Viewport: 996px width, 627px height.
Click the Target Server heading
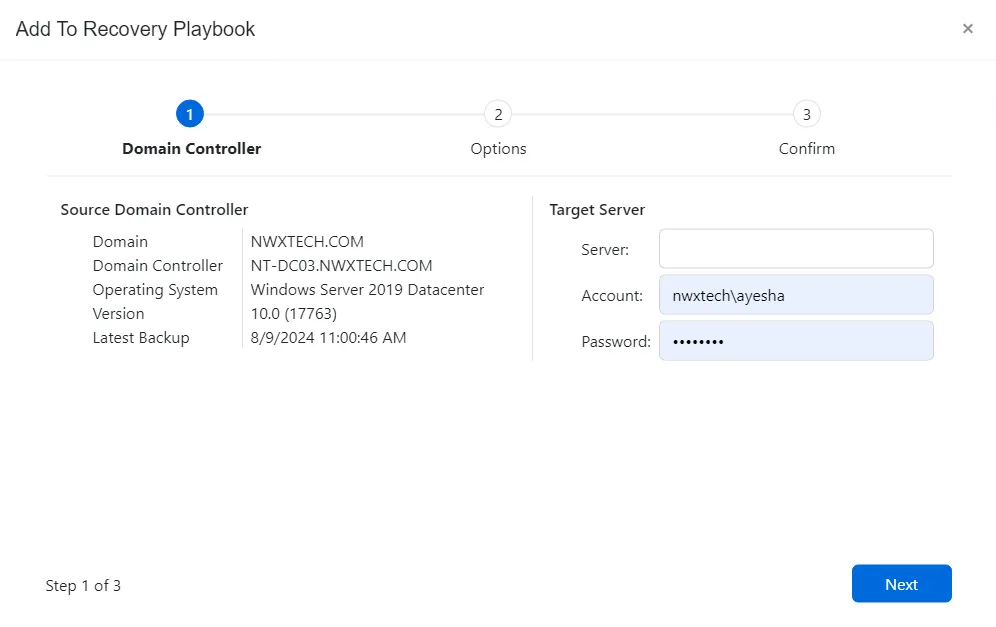597,210
